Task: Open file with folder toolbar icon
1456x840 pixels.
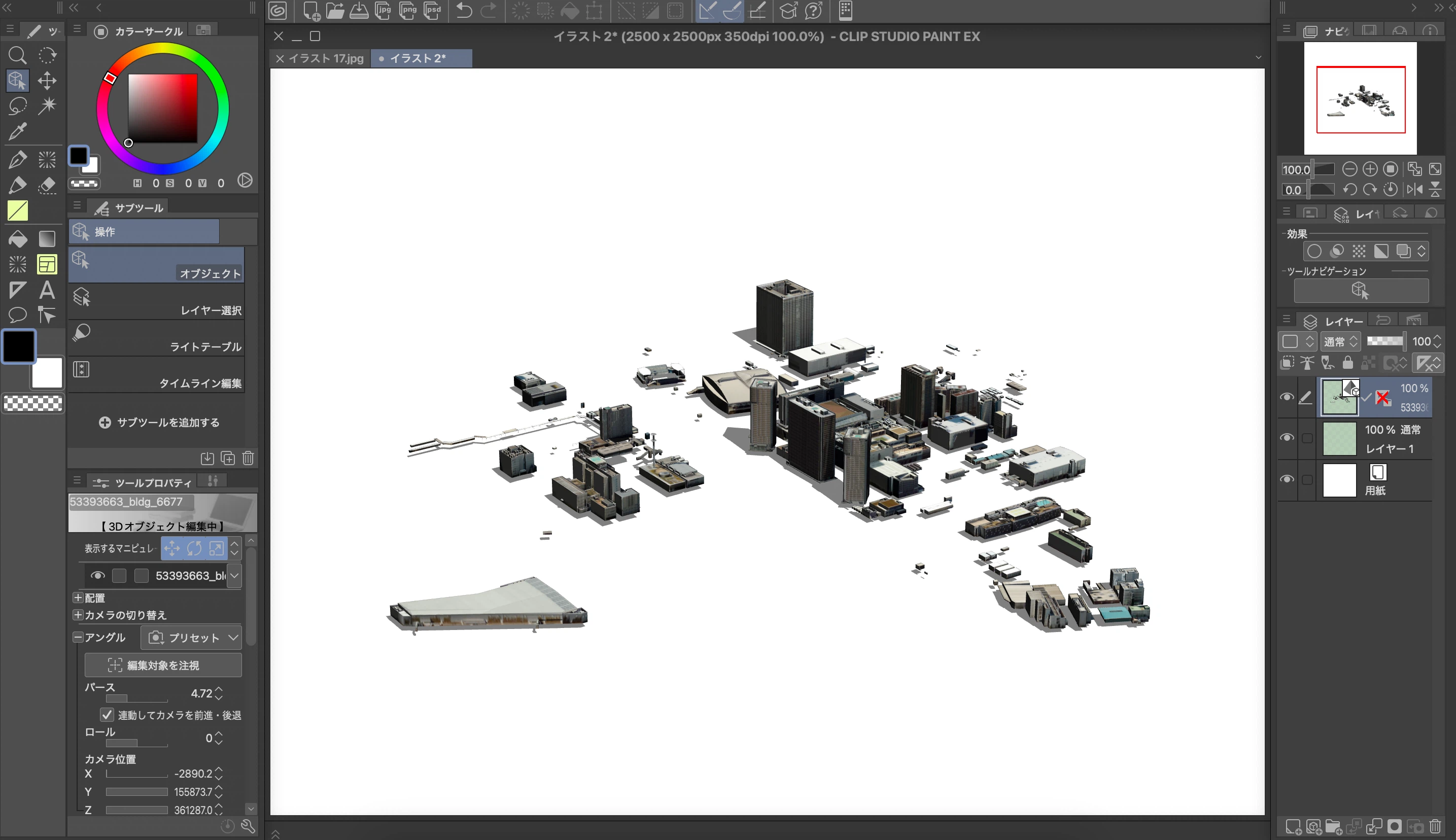Action: tap(335, 10)
